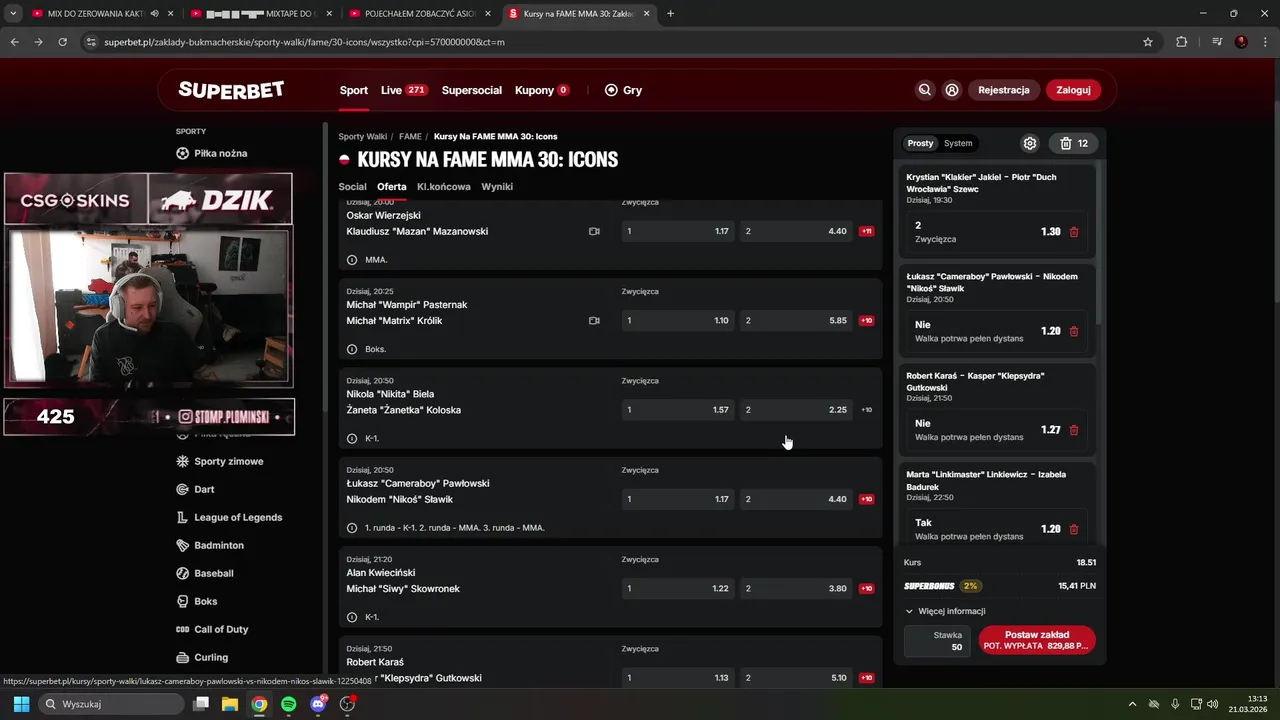Expand +10 markets for Kwieciński vs Skowronek
1280x720 pixels.
point(867,589)
